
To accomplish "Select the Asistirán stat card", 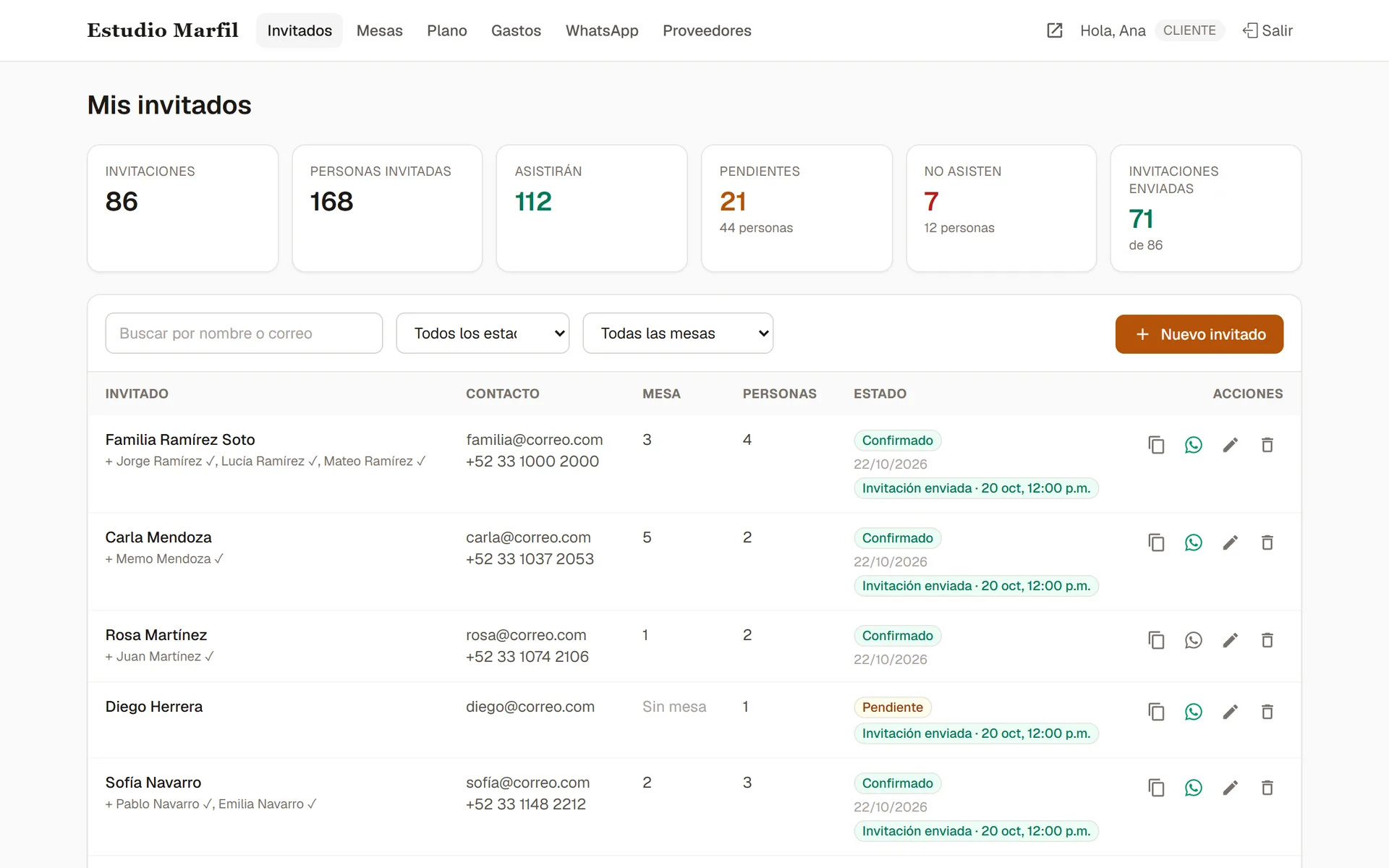I will point(592,208).
